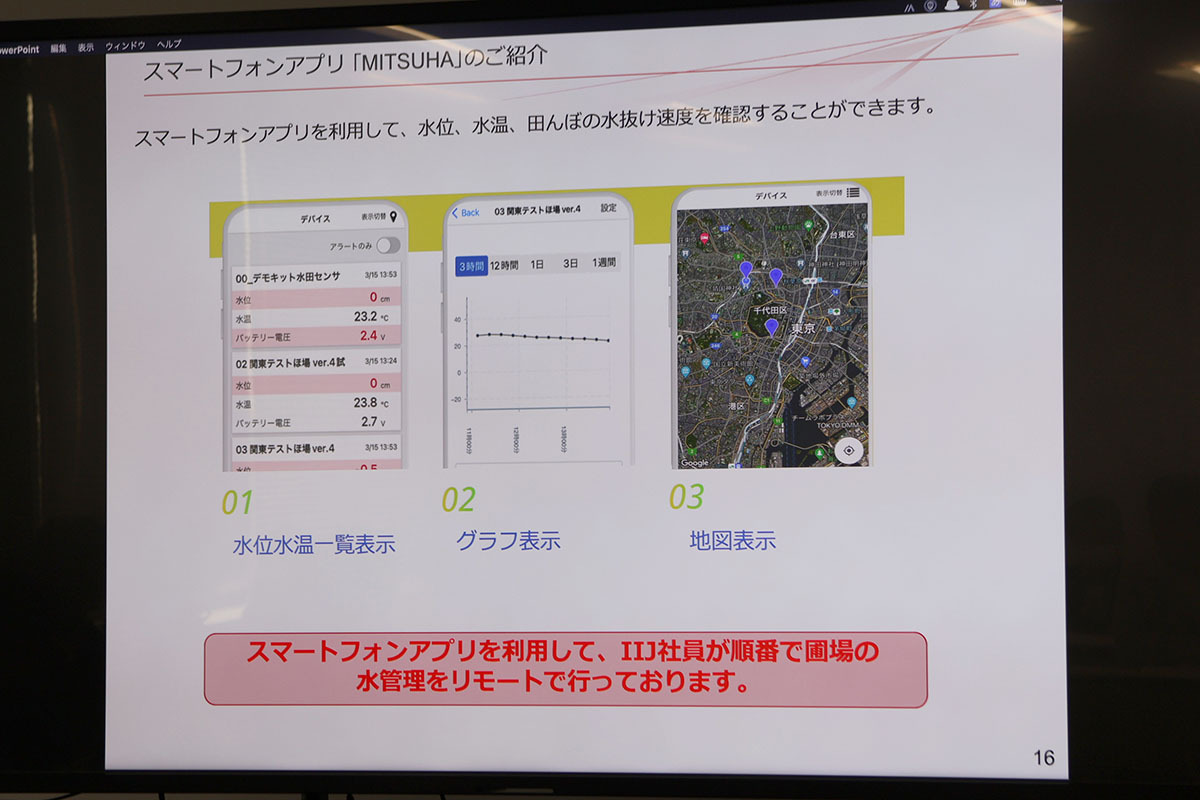Click the 東京 label on the map
The width and height of the screenshot is (1200, 800).
[x=803, y=328]
